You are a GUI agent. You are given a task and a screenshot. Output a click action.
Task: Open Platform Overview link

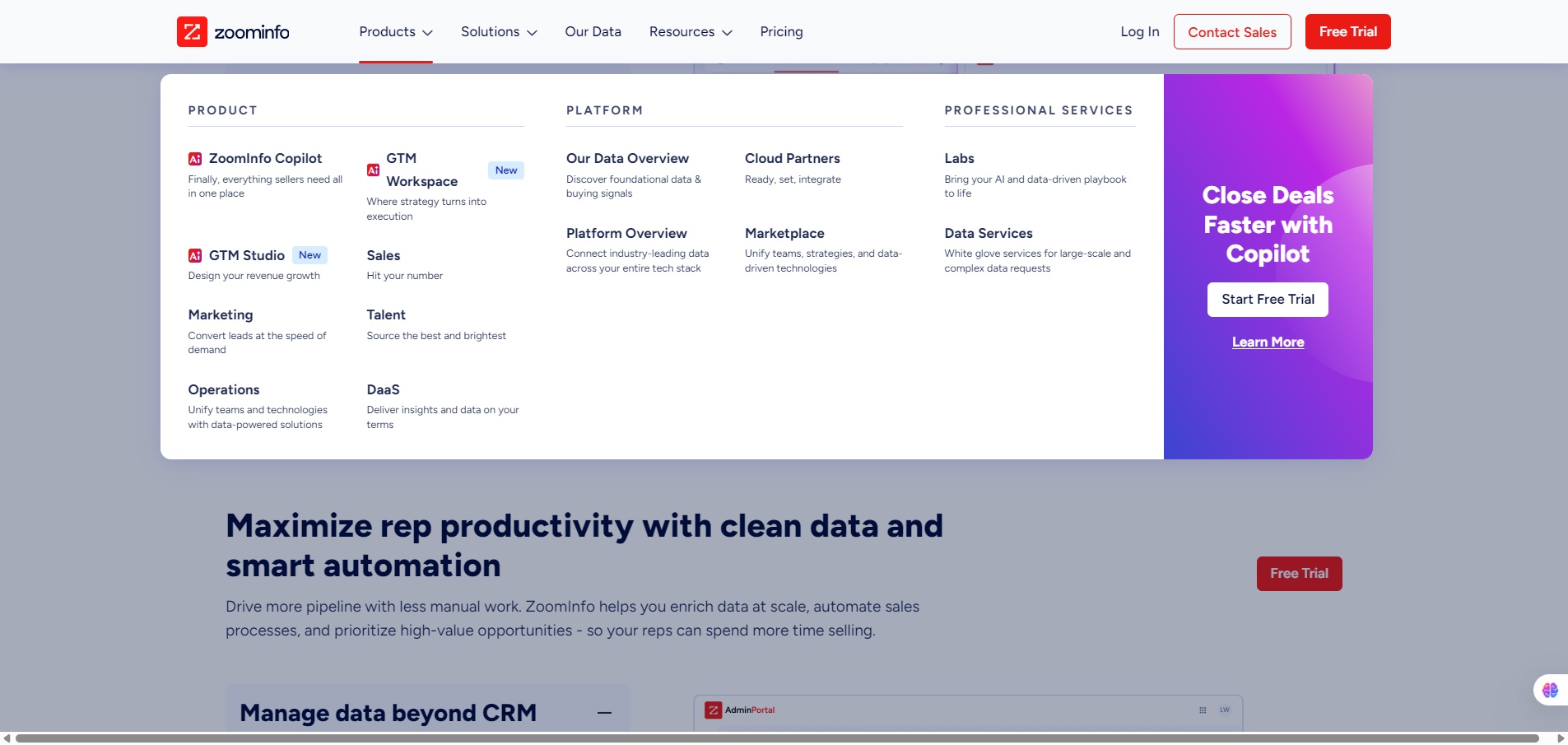pyautogui.click(x=626, y=234)
